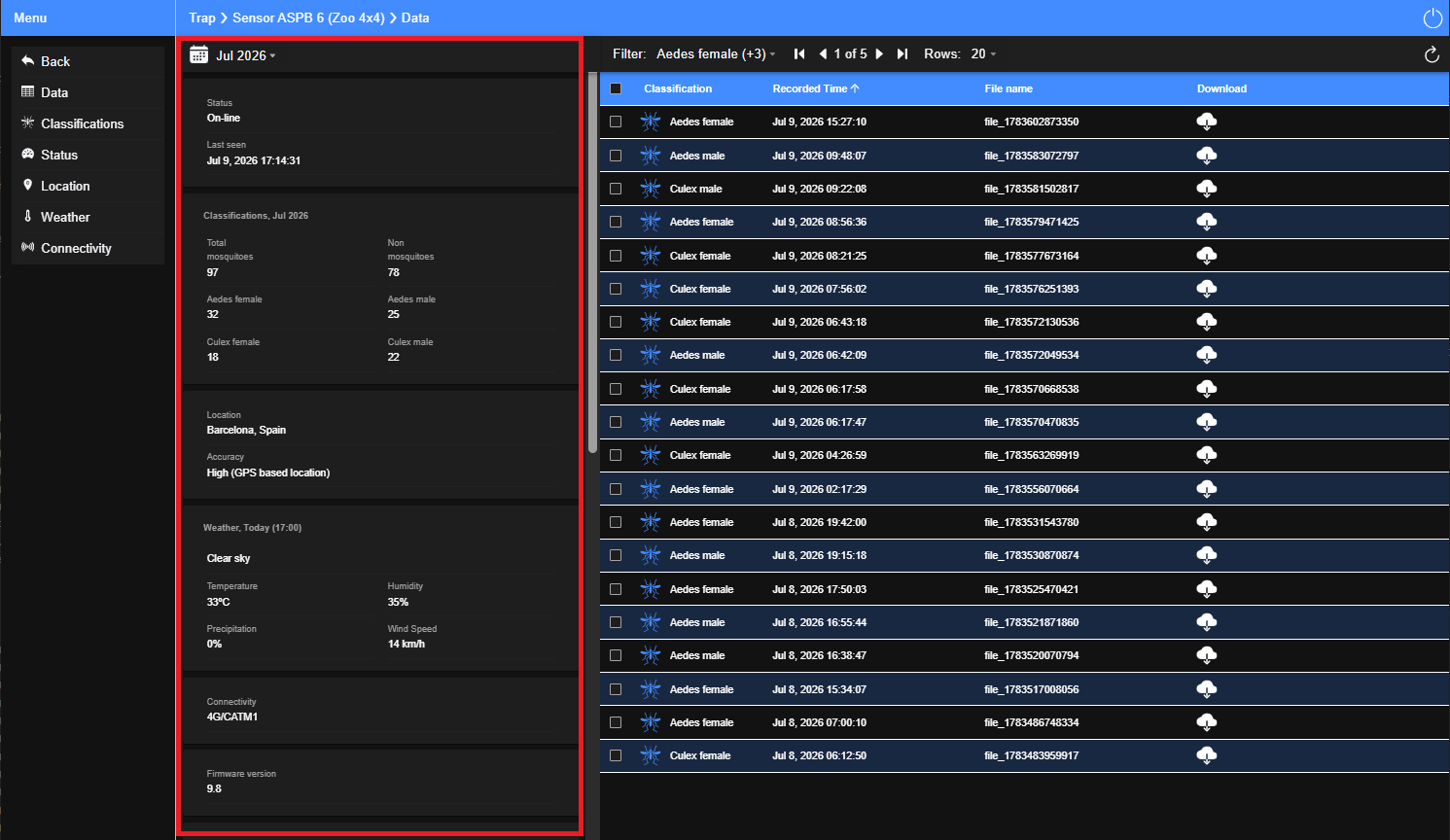Check row Jul 9, 2026 08:21:25

tap(616, 256)
